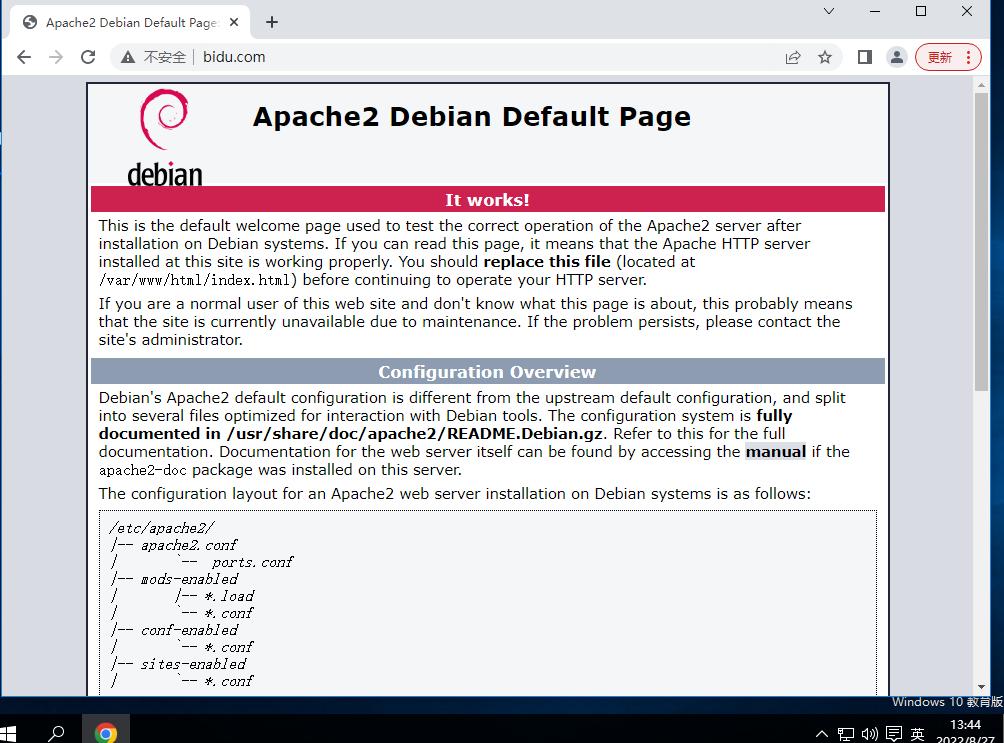Click the scrollbar up arrow
The width and height of the screenshot is (1004, 743).
pyautogui.click(x=981, y=85)
